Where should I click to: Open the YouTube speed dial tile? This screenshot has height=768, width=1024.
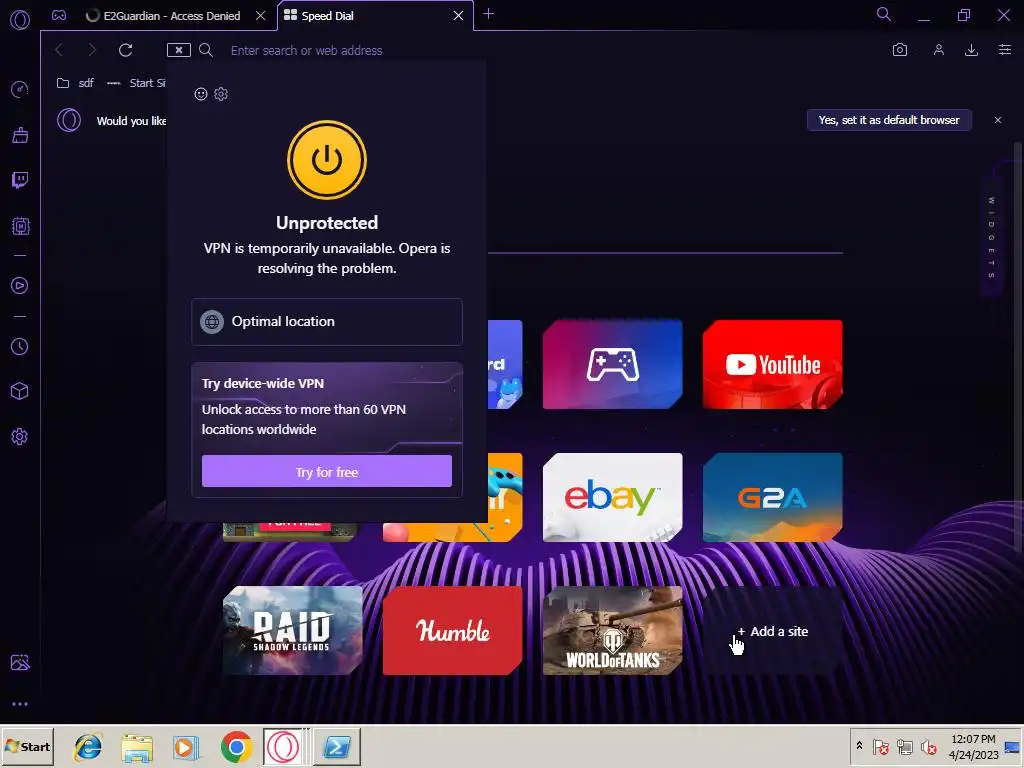[773, 364]
